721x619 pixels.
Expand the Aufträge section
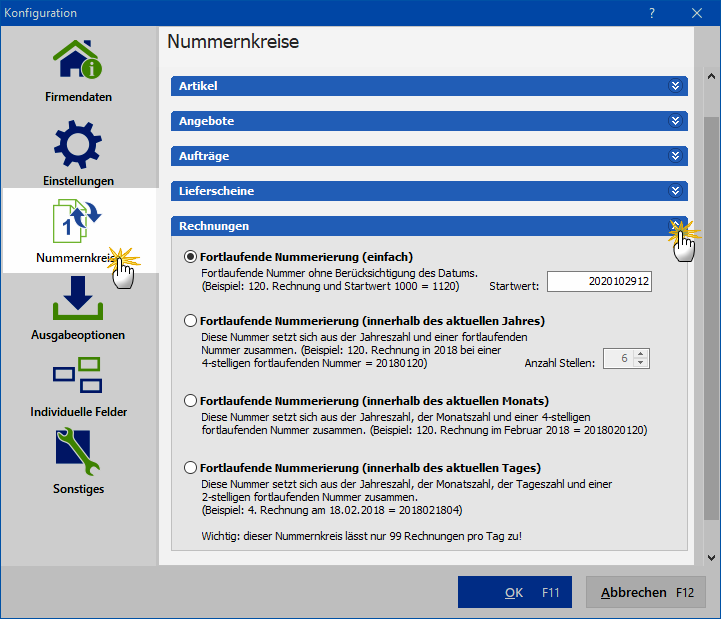pyautogui.click(x=676, y=156)
